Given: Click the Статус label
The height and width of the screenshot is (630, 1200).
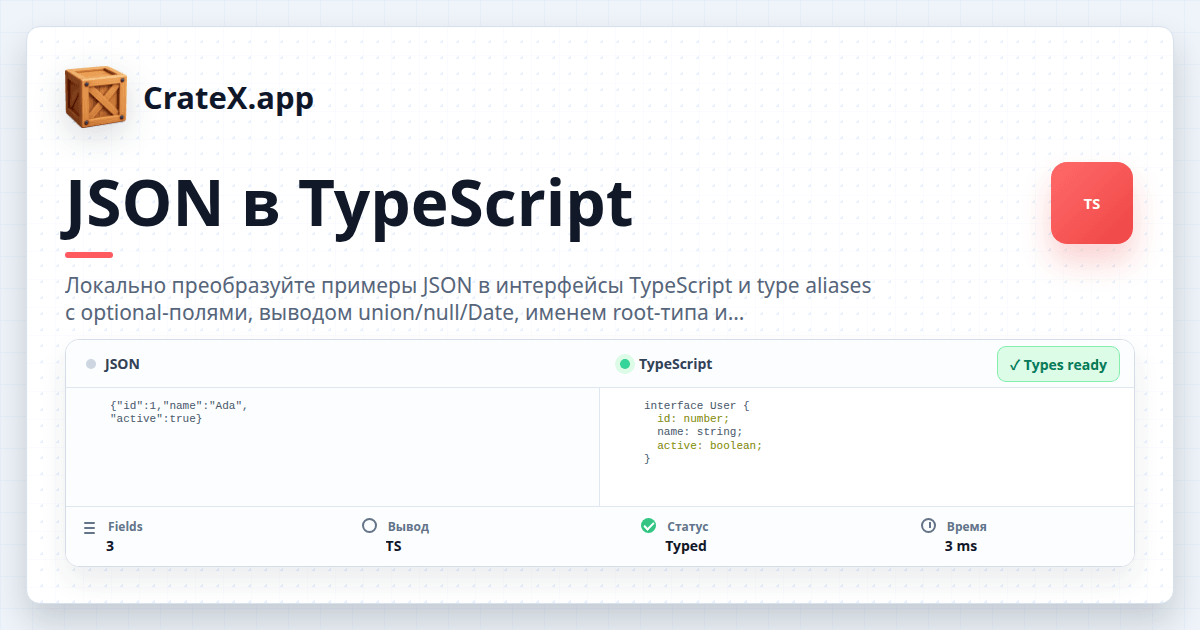Looking at the screenshot, I should 688,526.
